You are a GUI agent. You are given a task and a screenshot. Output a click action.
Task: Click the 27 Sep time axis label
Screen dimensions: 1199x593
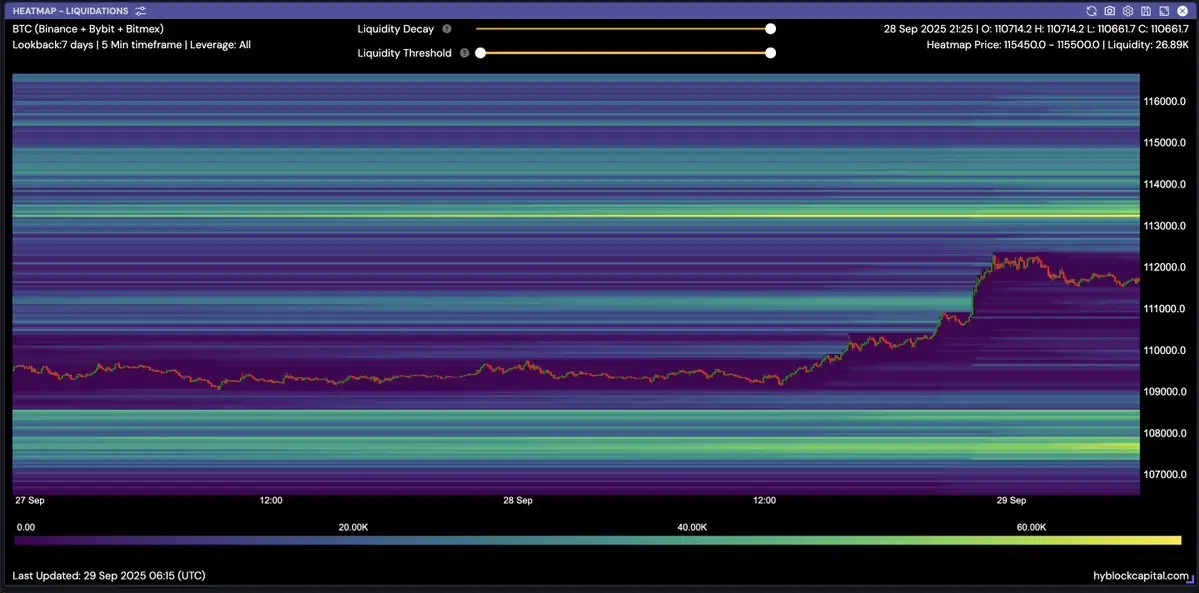point(31,500)
